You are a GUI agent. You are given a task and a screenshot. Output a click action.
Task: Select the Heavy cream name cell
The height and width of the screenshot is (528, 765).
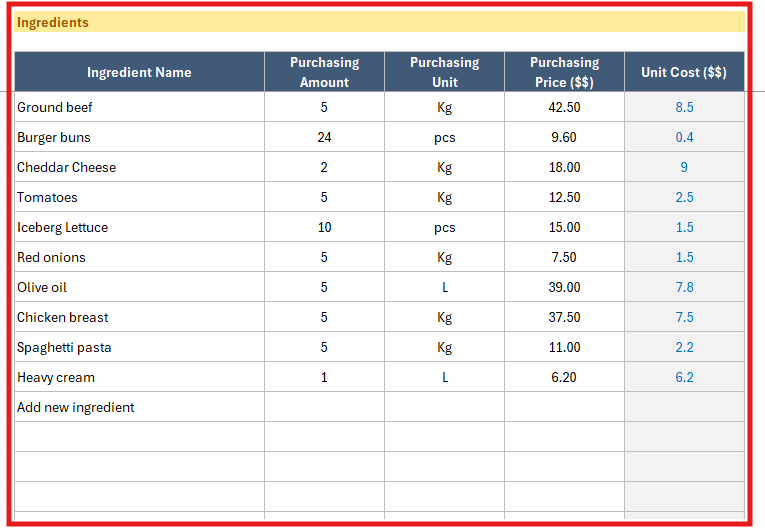(x=140, y=377)
